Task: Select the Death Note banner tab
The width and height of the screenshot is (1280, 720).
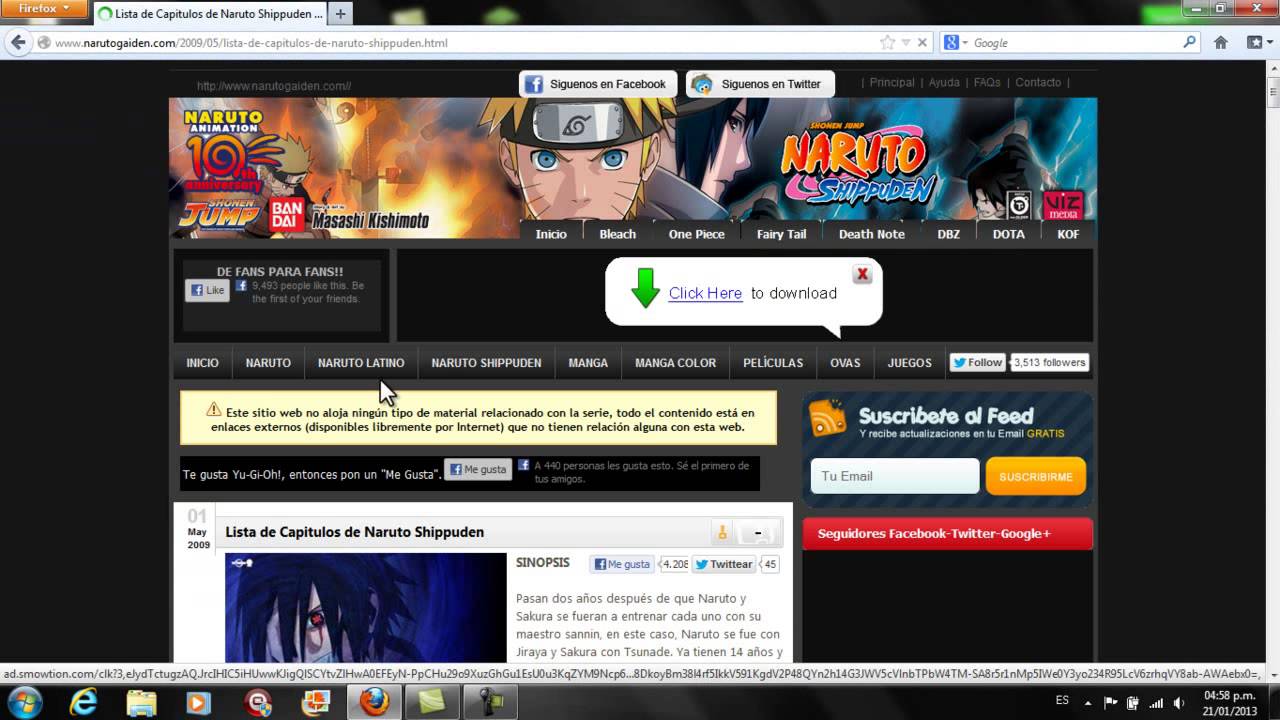Action: point(871,233)
